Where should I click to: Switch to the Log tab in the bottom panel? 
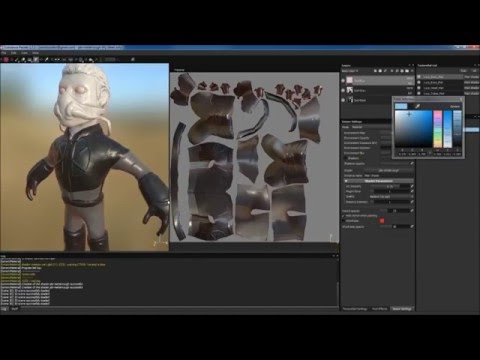[4, 309]
